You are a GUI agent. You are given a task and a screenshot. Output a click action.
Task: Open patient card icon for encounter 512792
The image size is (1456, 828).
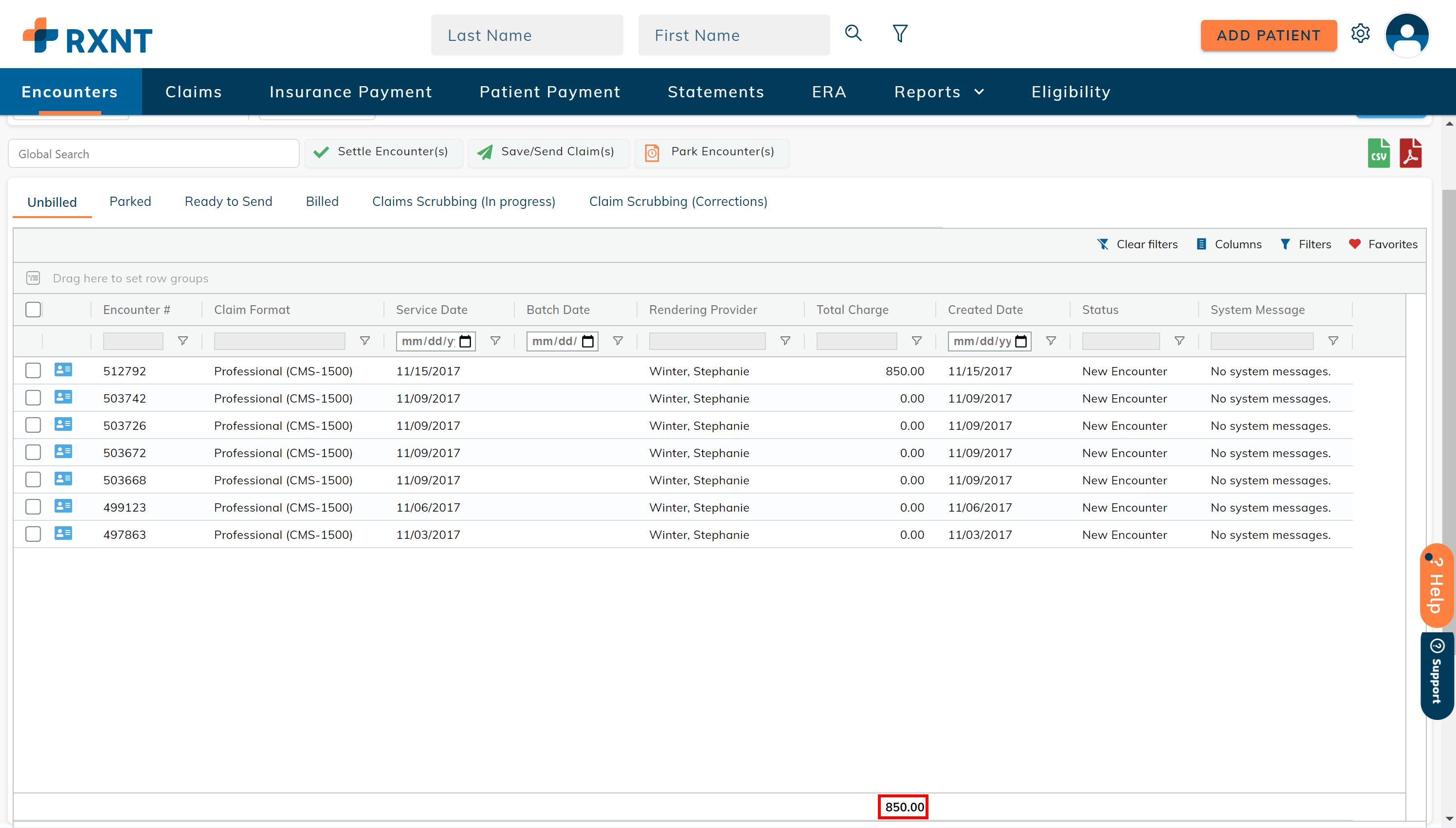click(63, 369)
